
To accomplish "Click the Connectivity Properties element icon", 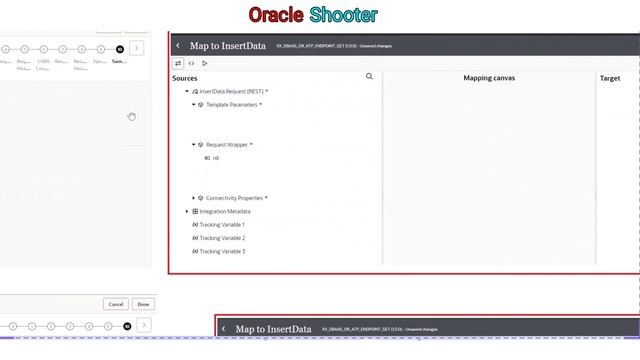I will point(201,198).
